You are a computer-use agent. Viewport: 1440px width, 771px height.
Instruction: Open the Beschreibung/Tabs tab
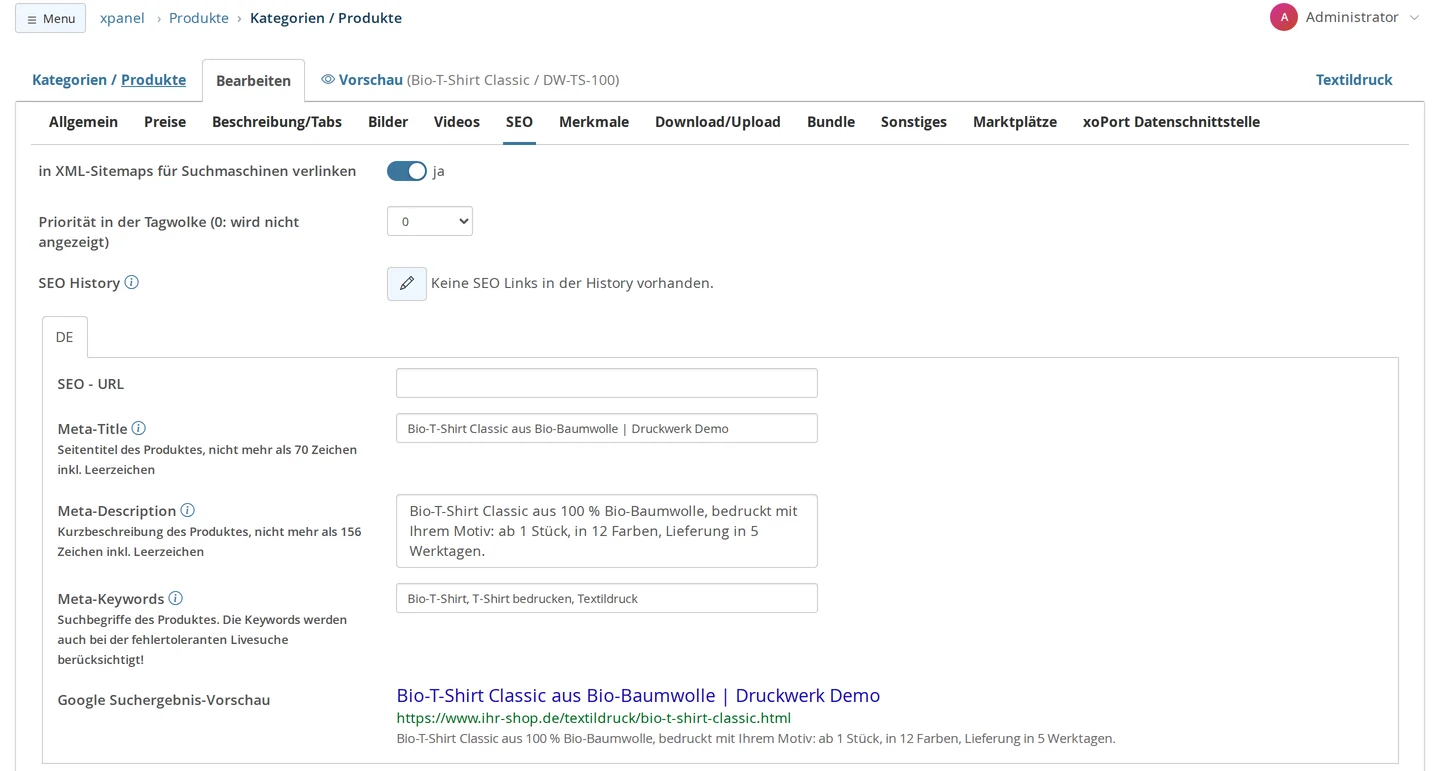coord(277,122)
